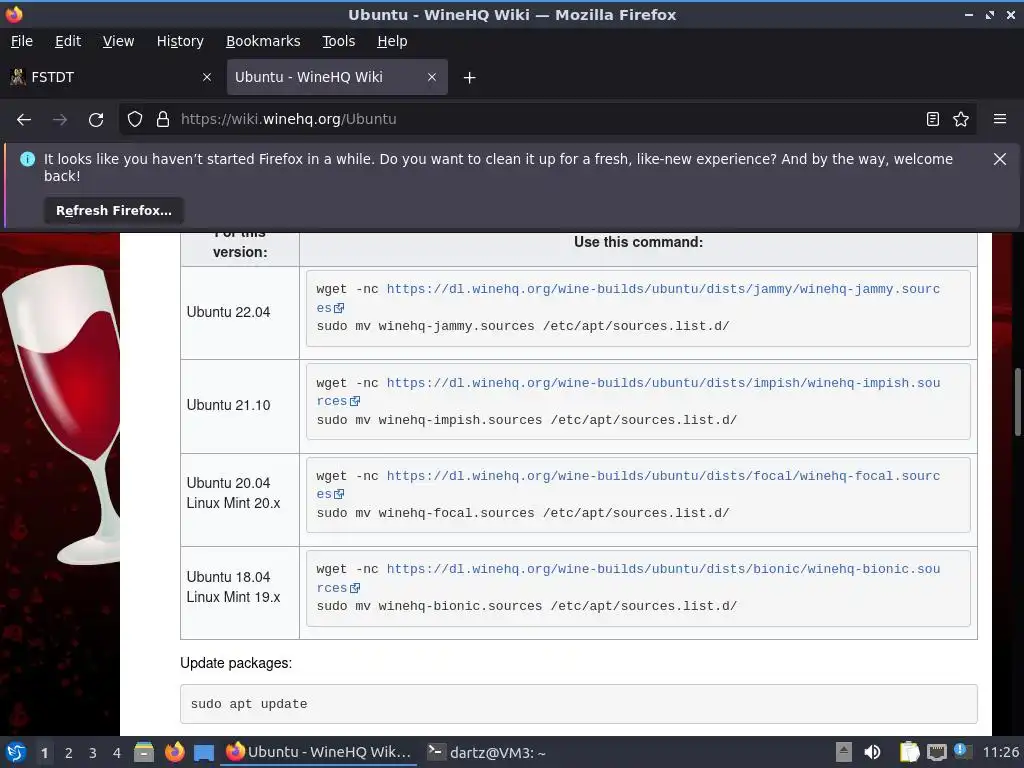Open the Help menu
The image size is (1024, 768).
(x=392, y=41)
